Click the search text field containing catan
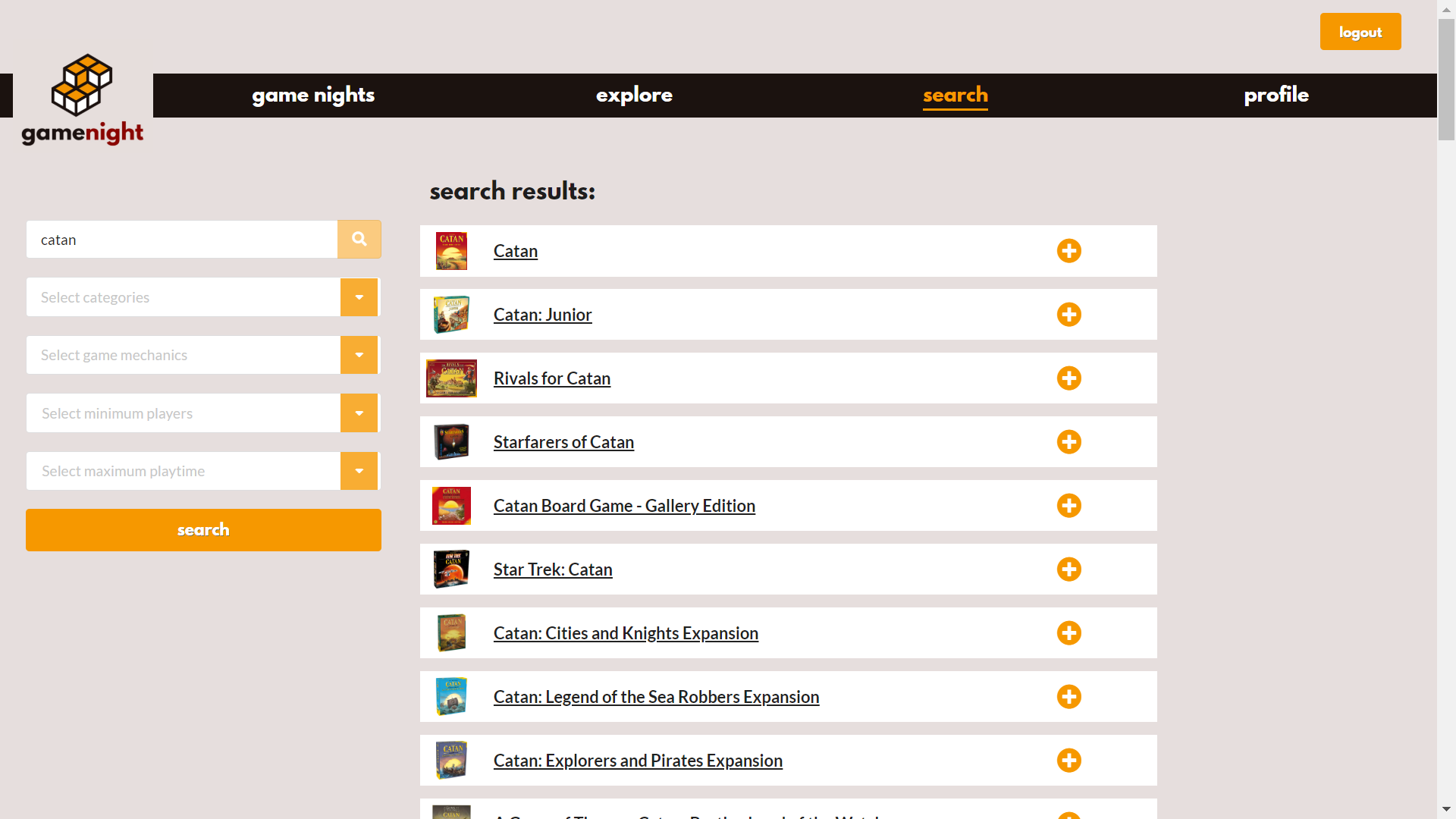Image resolution: width=1456 pixels, height=819 pixels. [182, 240]
